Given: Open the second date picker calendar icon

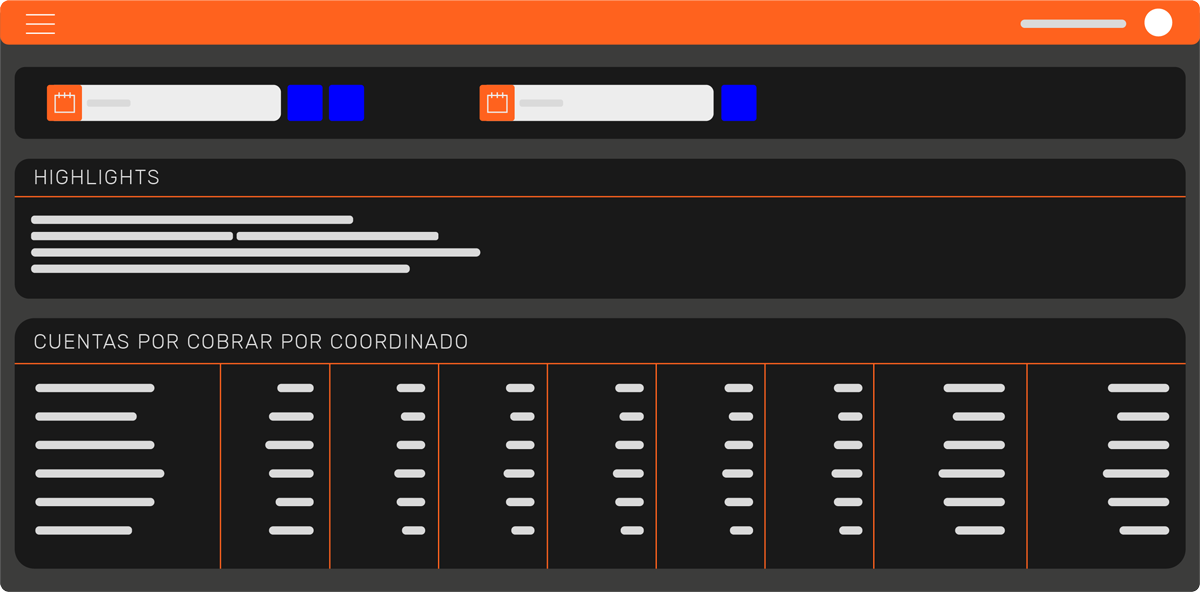Looking at the screenshot, I should coord(495,102).
